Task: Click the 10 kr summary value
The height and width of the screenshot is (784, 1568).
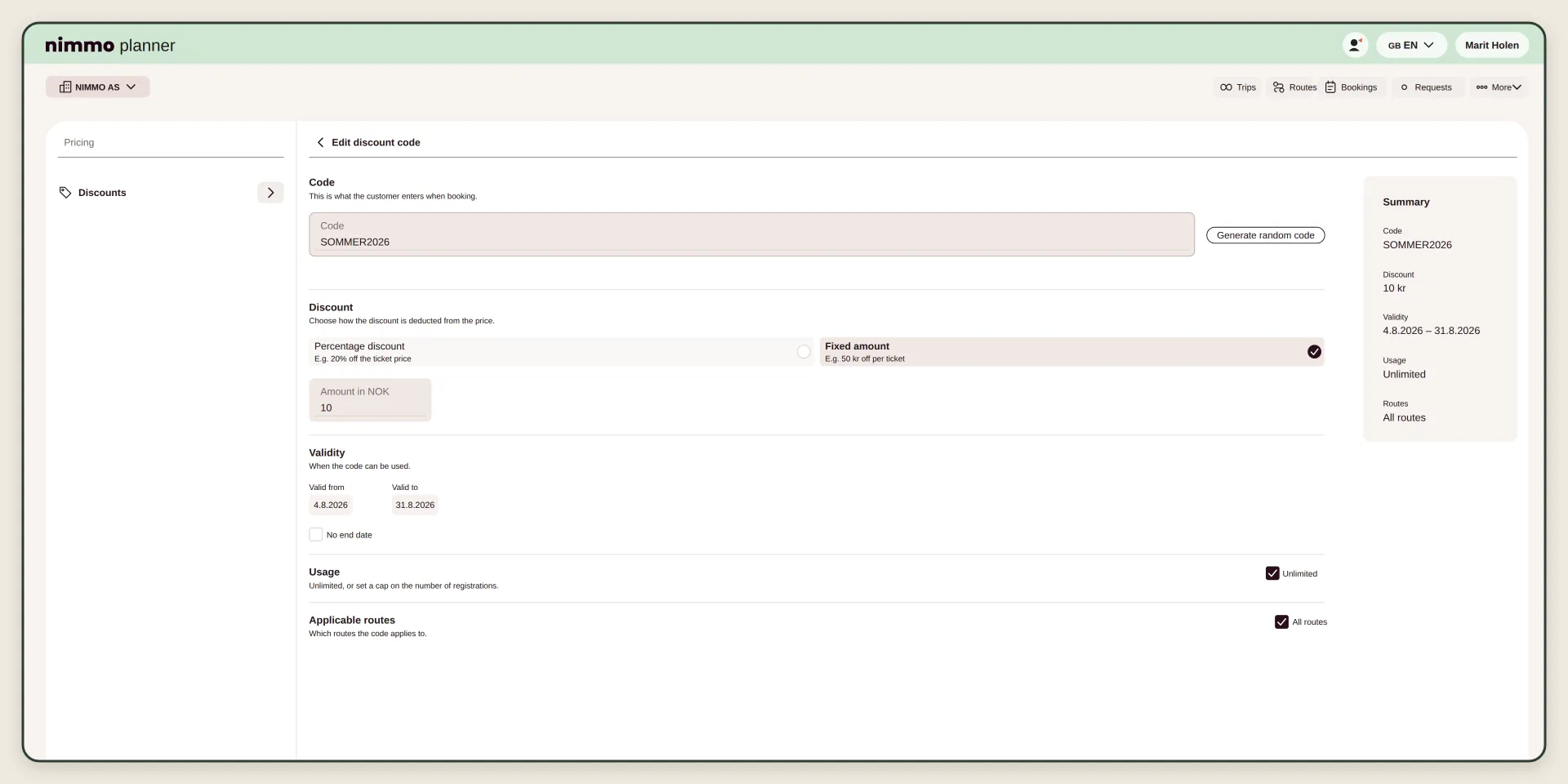Action: [1394, 288]
